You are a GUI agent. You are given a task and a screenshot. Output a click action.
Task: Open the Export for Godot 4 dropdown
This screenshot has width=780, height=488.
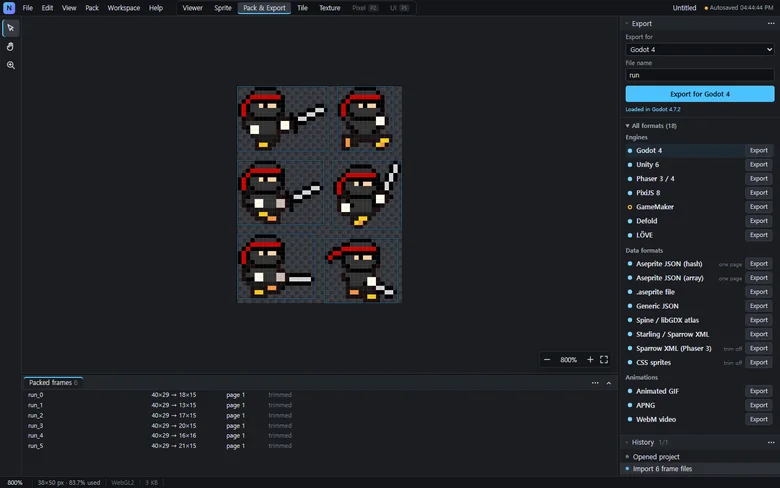[x=699, y=49]
